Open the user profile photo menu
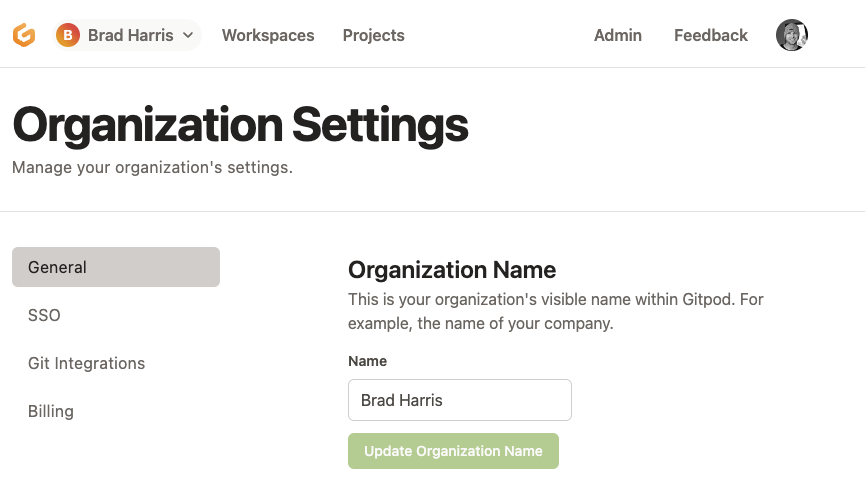The image size is (865, 488). tap(792, 35)
